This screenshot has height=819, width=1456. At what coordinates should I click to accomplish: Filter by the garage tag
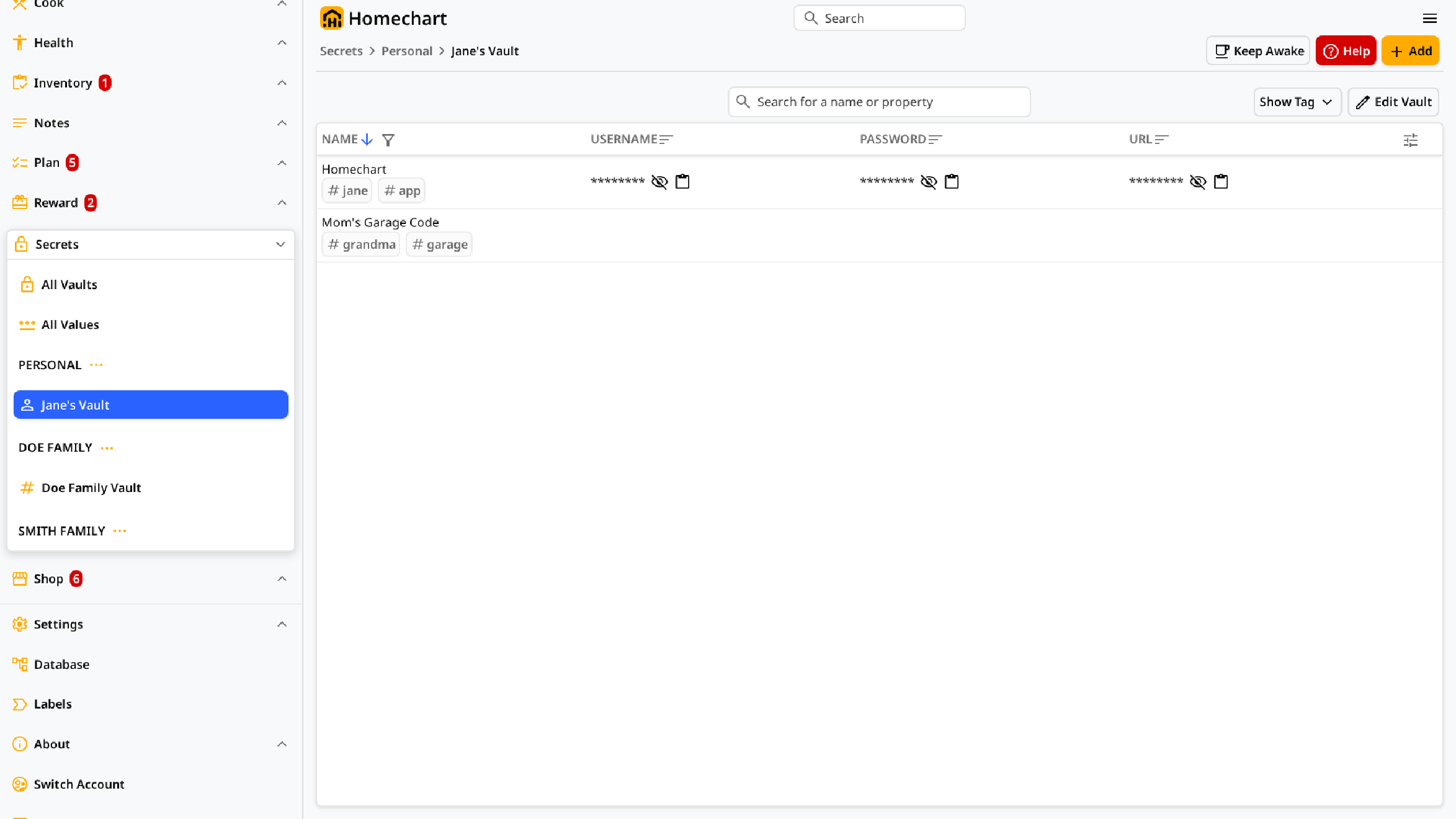pyautogui.click(x=439, y=244)
